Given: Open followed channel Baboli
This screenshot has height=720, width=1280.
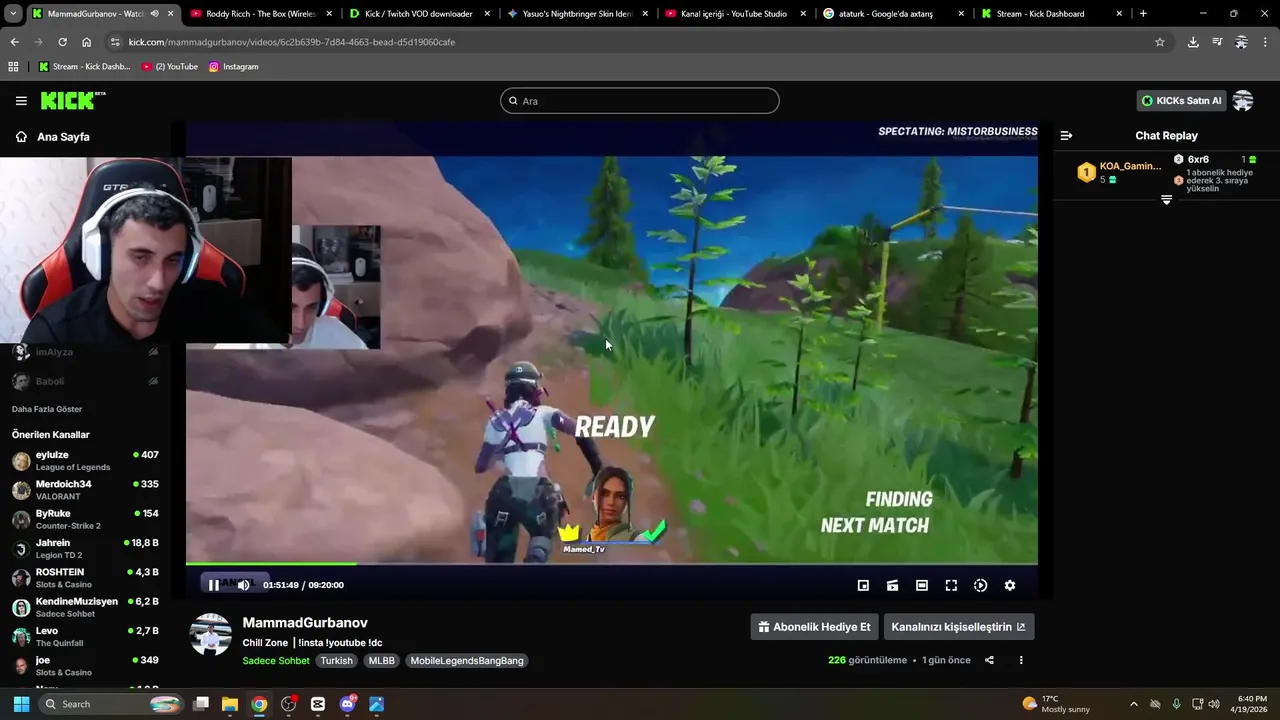Looking at the screenshot, I should pos(85,381).
